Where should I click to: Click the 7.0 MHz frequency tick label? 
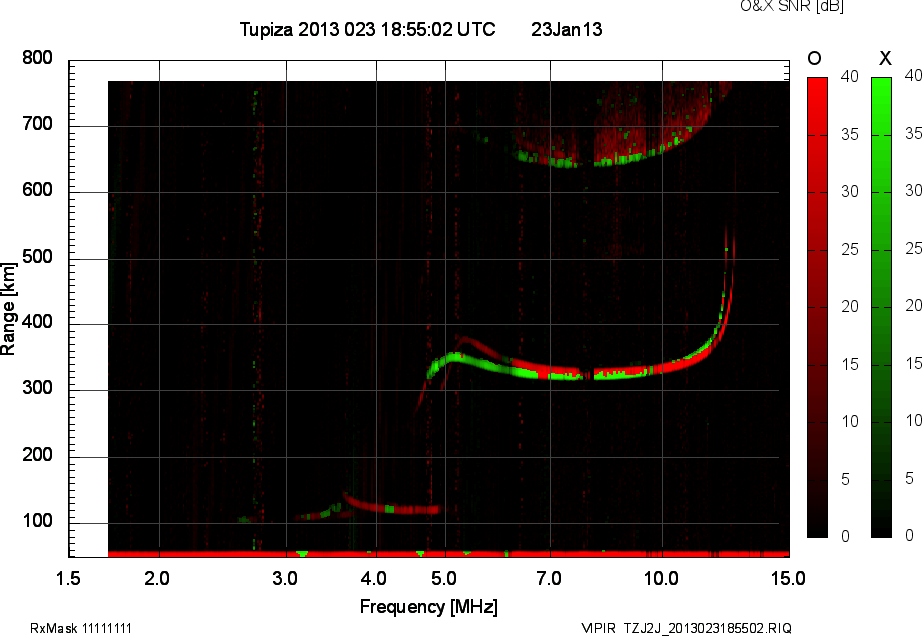549,578
